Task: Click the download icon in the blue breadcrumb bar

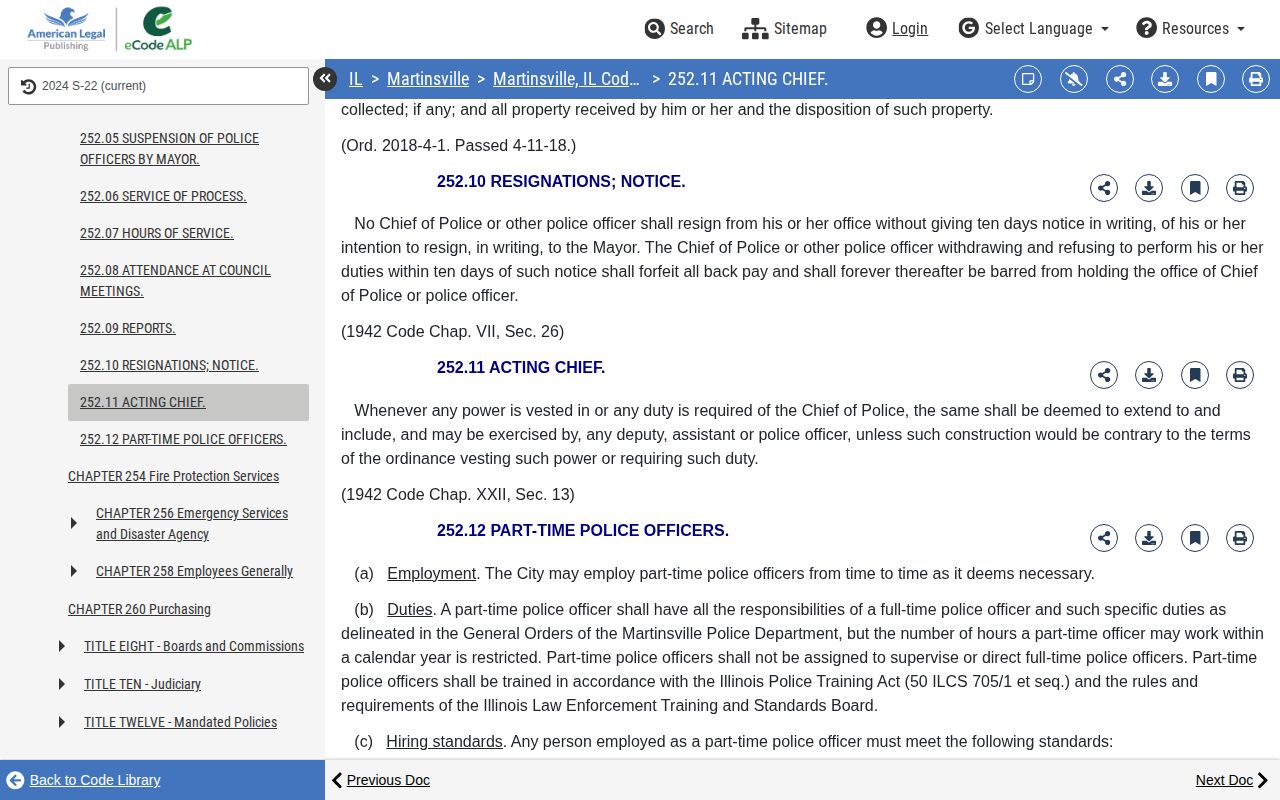Action: coord(1165,79)
